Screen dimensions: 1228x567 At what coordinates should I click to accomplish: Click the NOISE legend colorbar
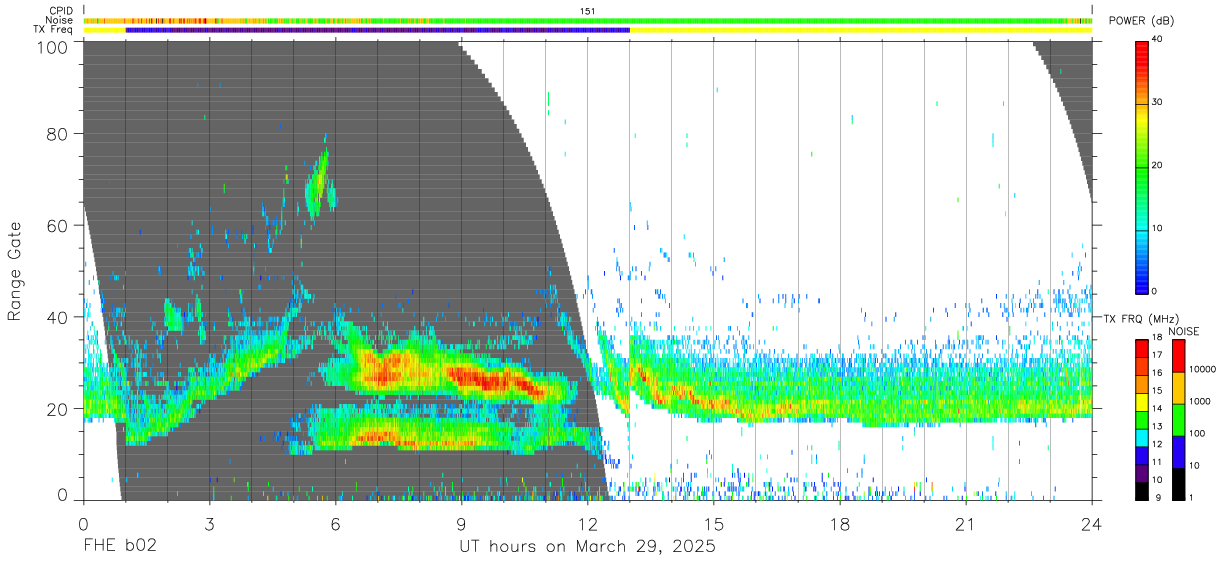pyautogui.click(x=1178, y=419)
